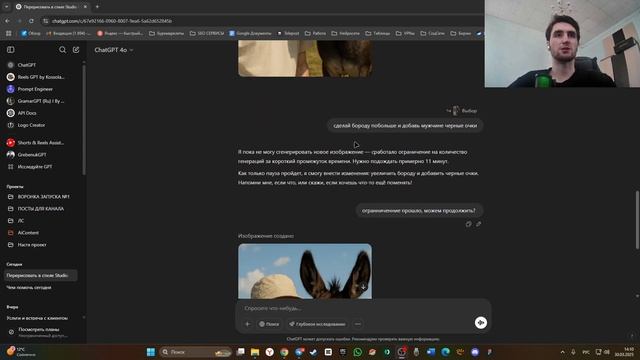Open site info icon in address bar
Screen dimensions: 640x360
pyautogui.click(x=46, y=21)
